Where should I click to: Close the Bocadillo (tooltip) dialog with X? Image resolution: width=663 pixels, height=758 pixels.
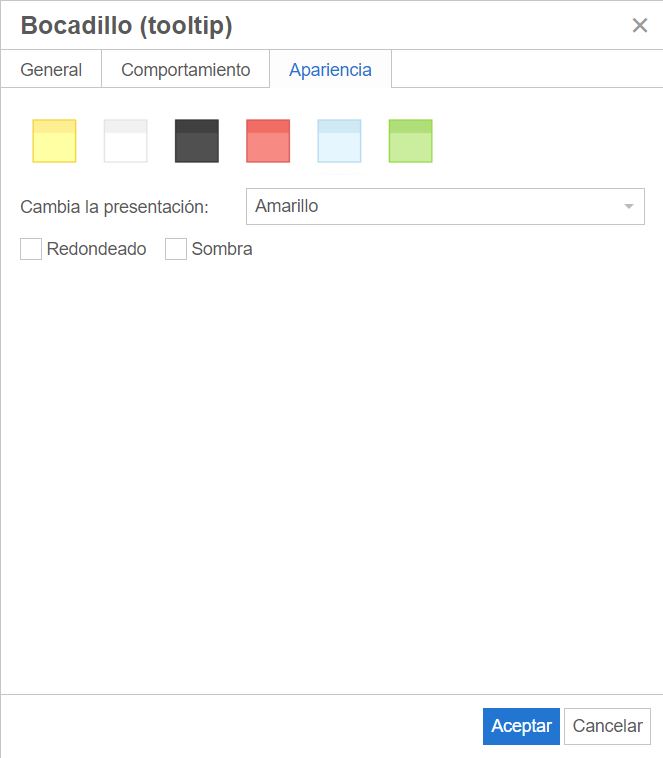pyautogui.click(x=640, y=26)
